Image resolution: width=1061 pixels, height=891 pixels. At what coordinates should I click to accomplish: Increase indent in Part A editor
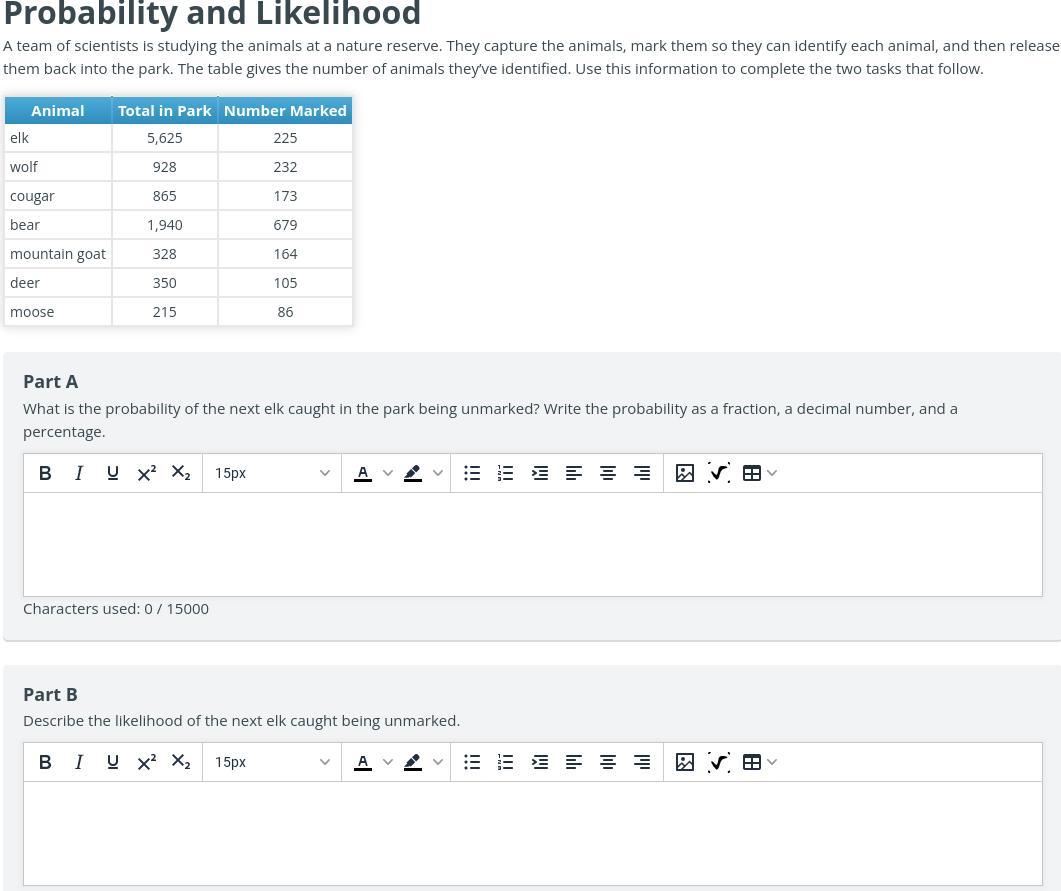540,473
